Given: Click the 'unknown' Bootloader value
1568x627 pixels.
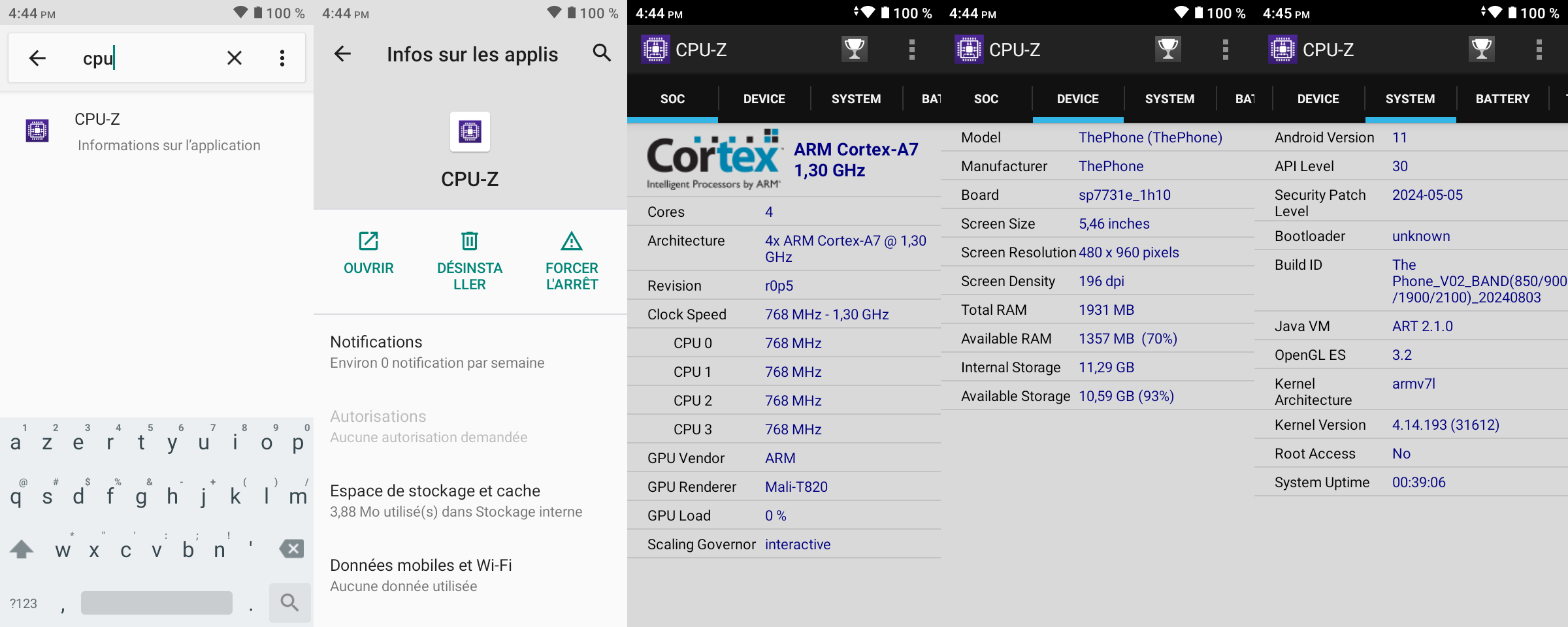Looking at the screenshot, I should pos(1421,236).
